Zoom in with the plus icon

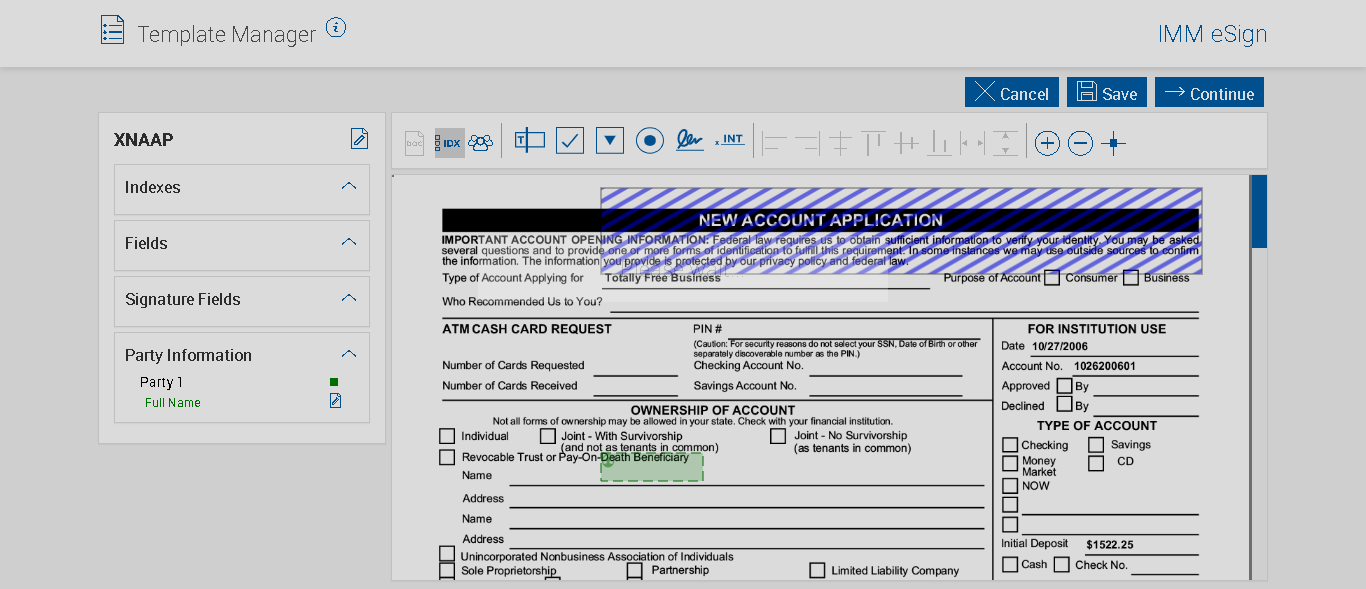click(1047, 144)
